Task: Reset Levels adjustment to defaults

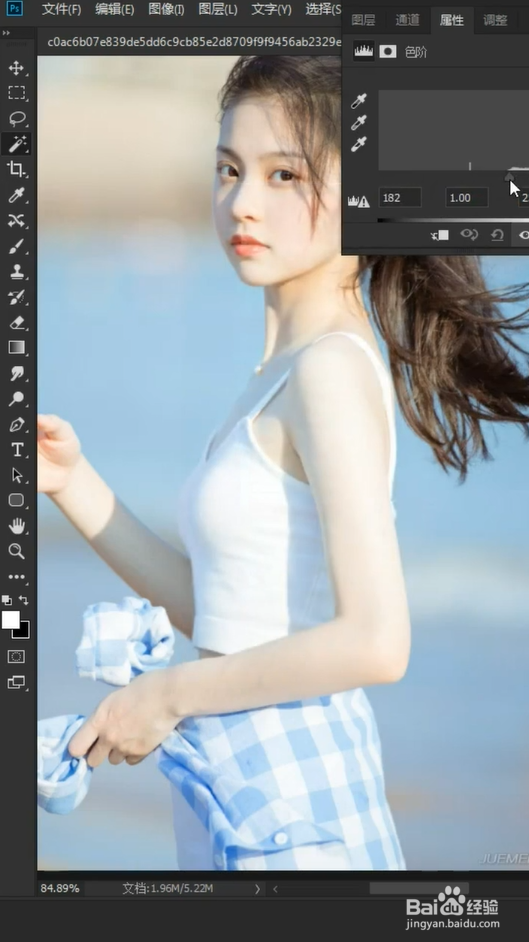Action: (497, 235)
